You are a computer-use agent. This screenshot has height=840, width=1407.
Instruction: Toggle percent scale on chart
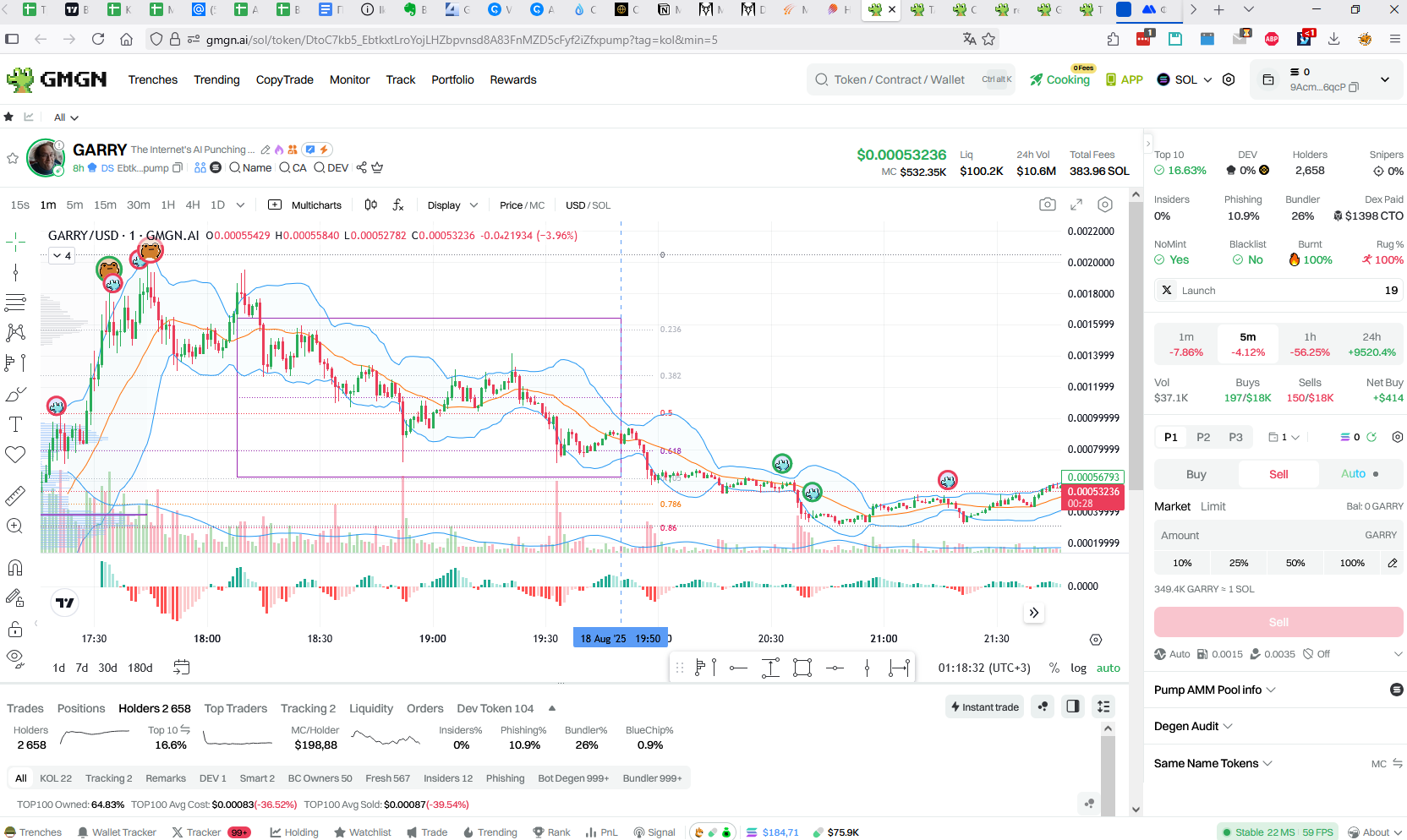pos(1054,668)
